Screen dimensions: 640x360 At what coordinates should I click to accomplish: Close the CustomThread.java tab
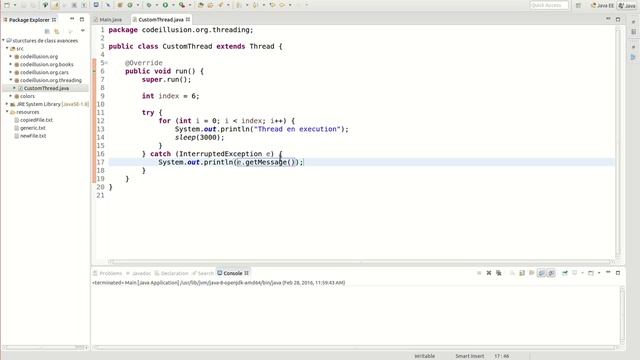point(188,20)
